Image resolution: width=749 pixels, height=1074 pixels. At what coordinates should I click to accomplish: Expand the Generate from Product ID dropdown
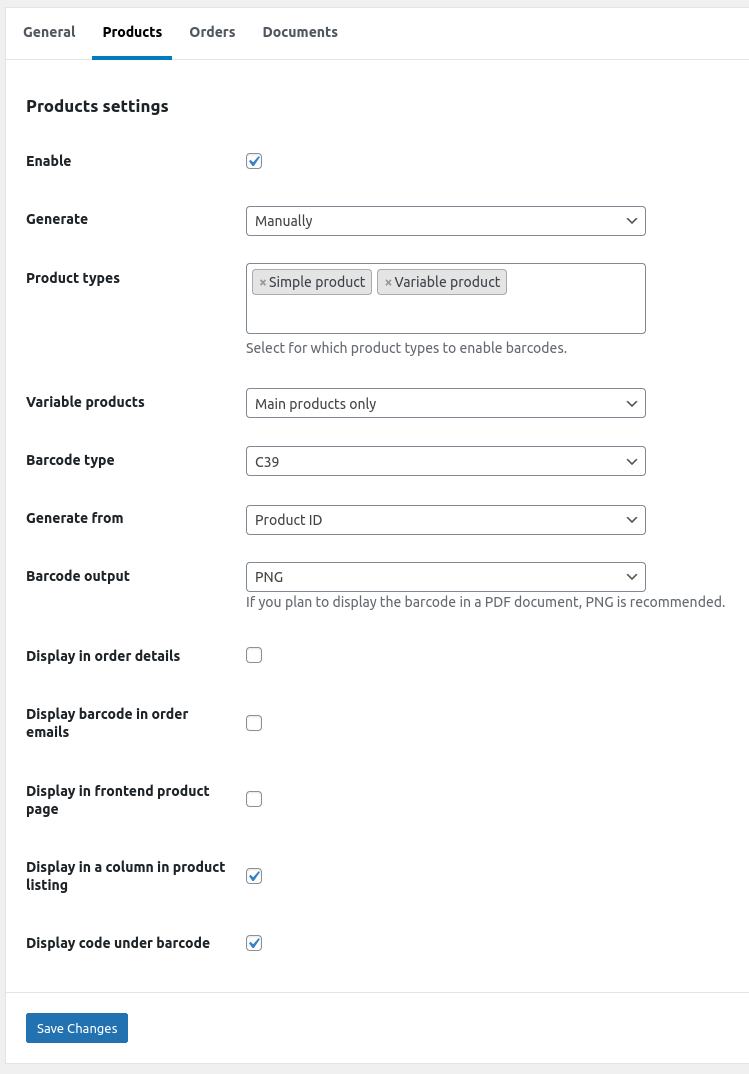coord(445,520)
